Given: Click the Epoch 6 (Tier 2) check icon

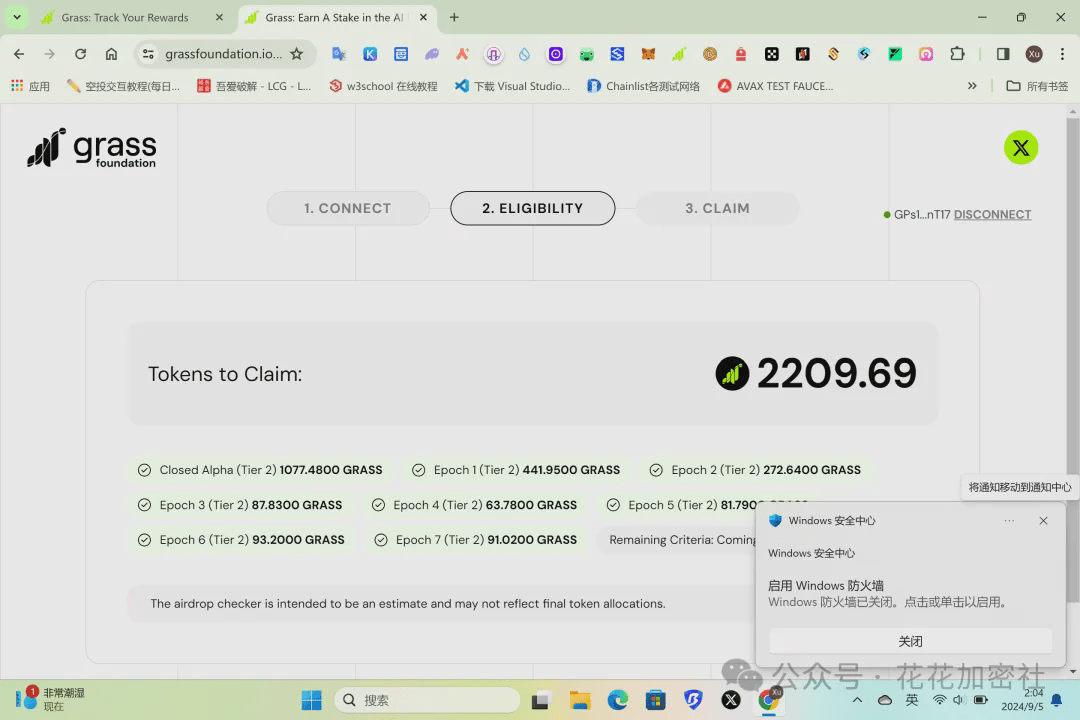Looking at the screenshot, I should coord(144,540).
